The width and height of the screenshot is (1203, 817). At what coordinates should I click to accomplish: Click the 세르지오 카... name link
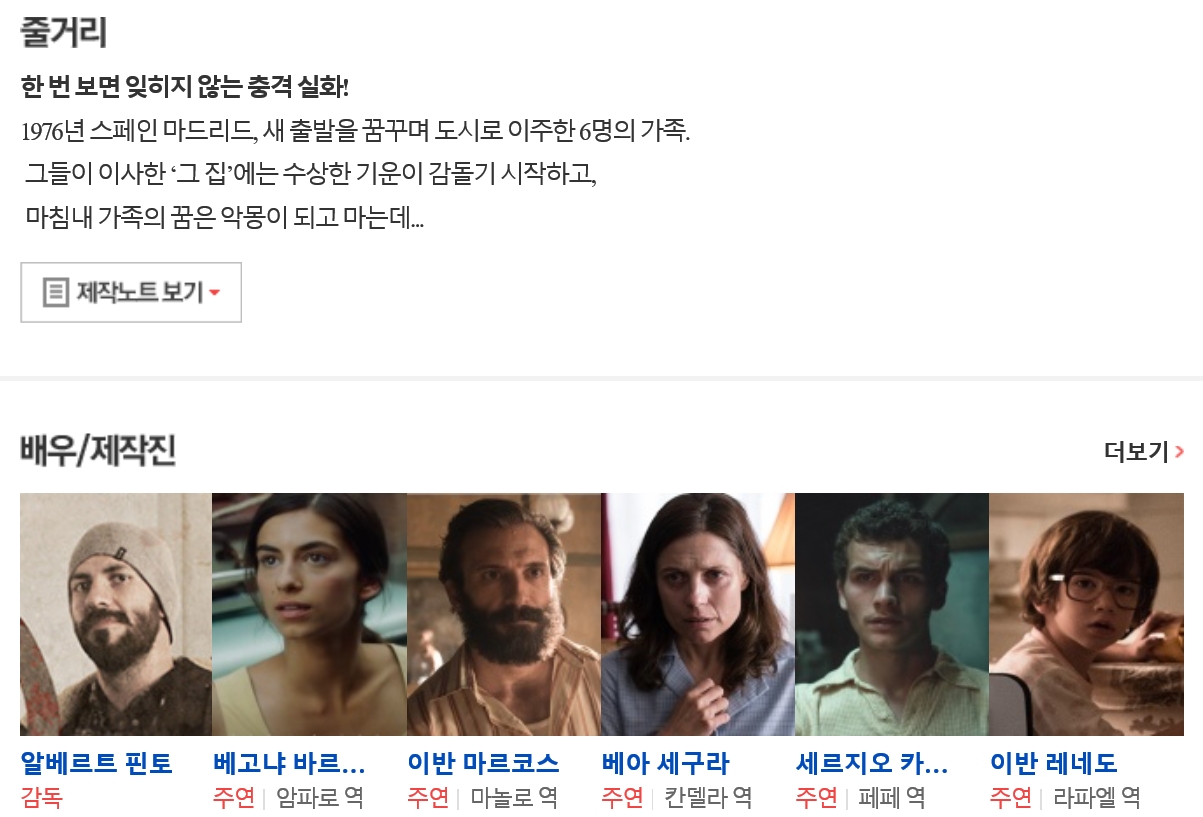pos(872,764)
